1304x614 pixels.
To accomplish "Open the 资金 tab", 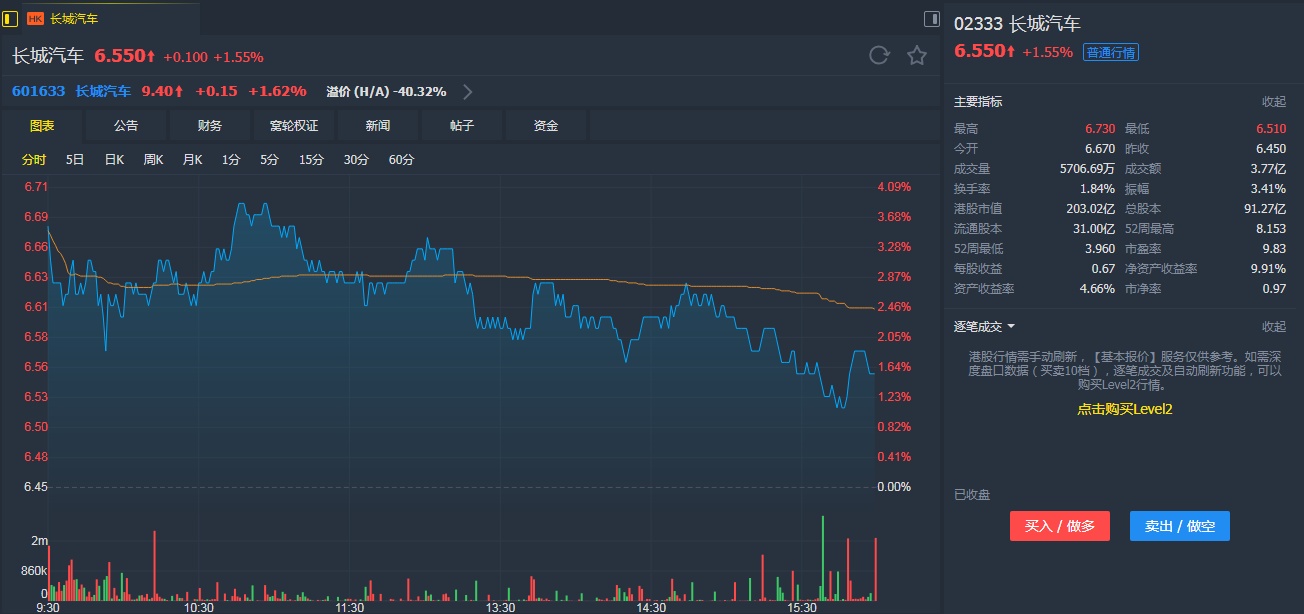I will tap(546, 126).
